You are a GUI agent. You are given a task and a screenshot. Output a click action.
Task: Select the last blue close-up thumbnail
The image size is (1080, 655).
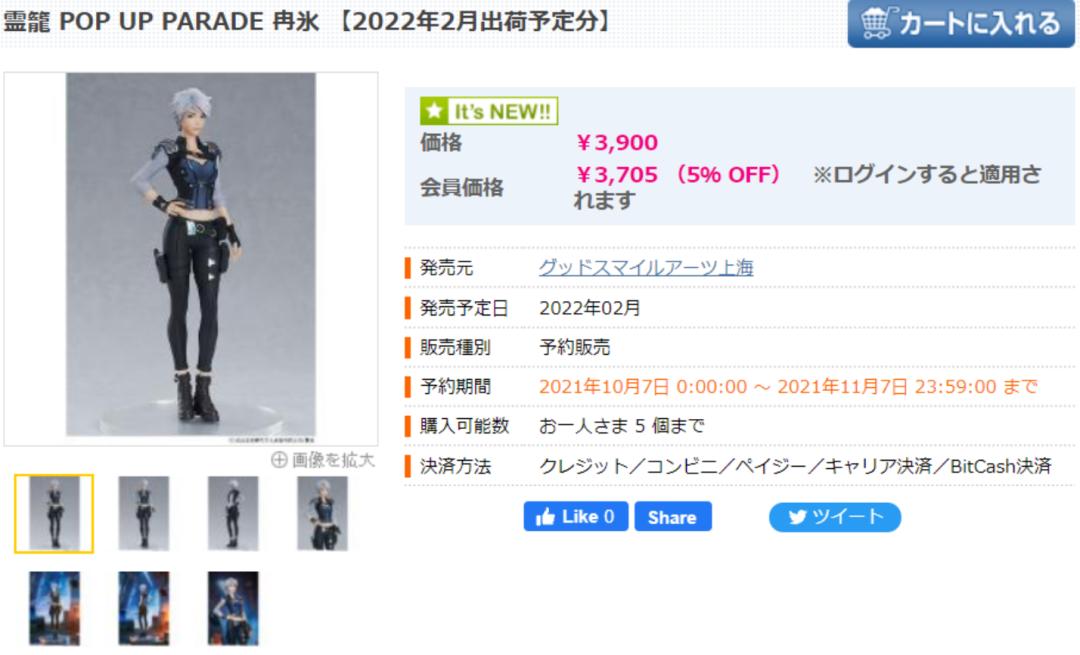pyautogui.click(x=233, y=608)
